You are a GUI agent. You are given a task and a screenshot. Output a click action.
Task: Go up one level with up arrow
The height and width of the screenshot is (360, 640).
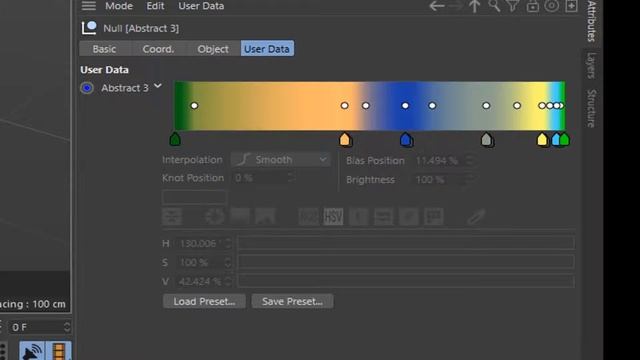(x=474, y=6)
